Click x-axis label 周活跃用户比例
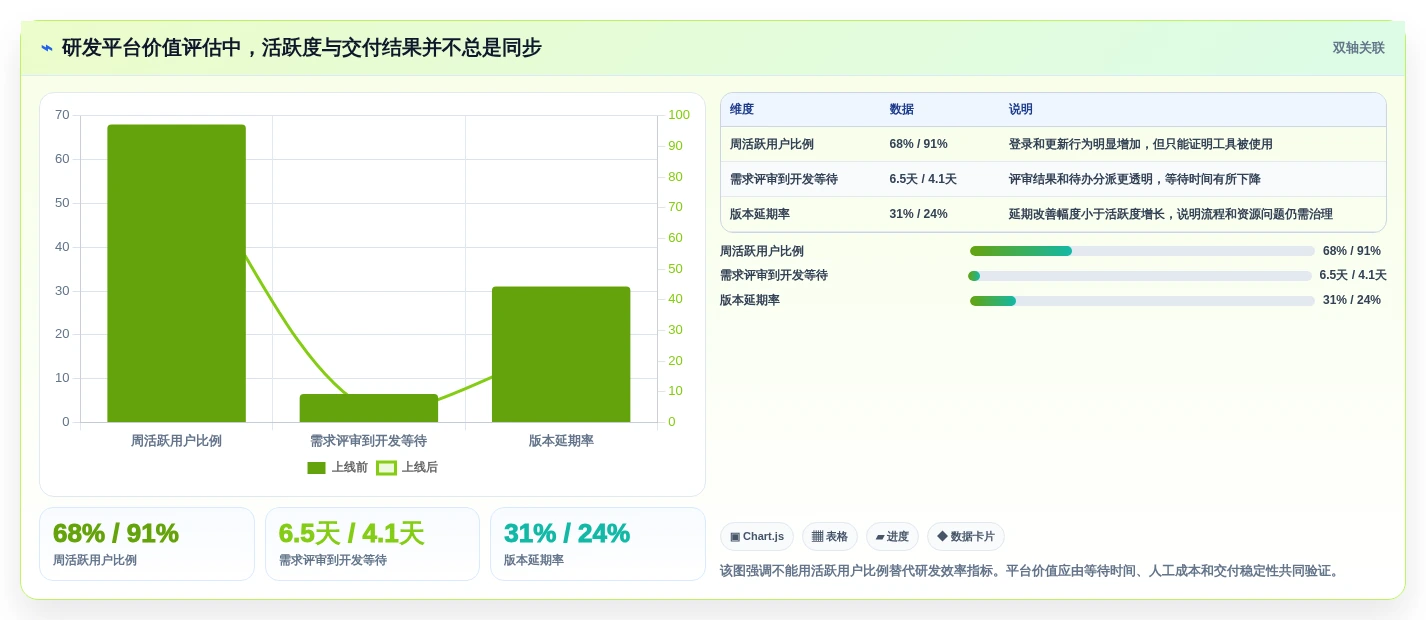The width and height of the screenshot is (1426, 620). 177,441
